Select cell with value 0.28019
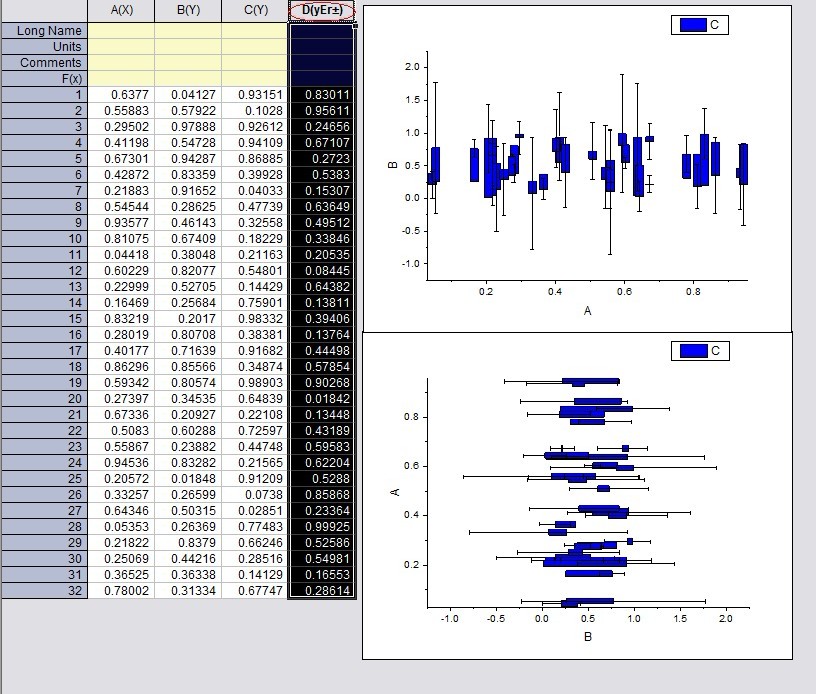Screen dimensions: 816x694 (121, 335)
